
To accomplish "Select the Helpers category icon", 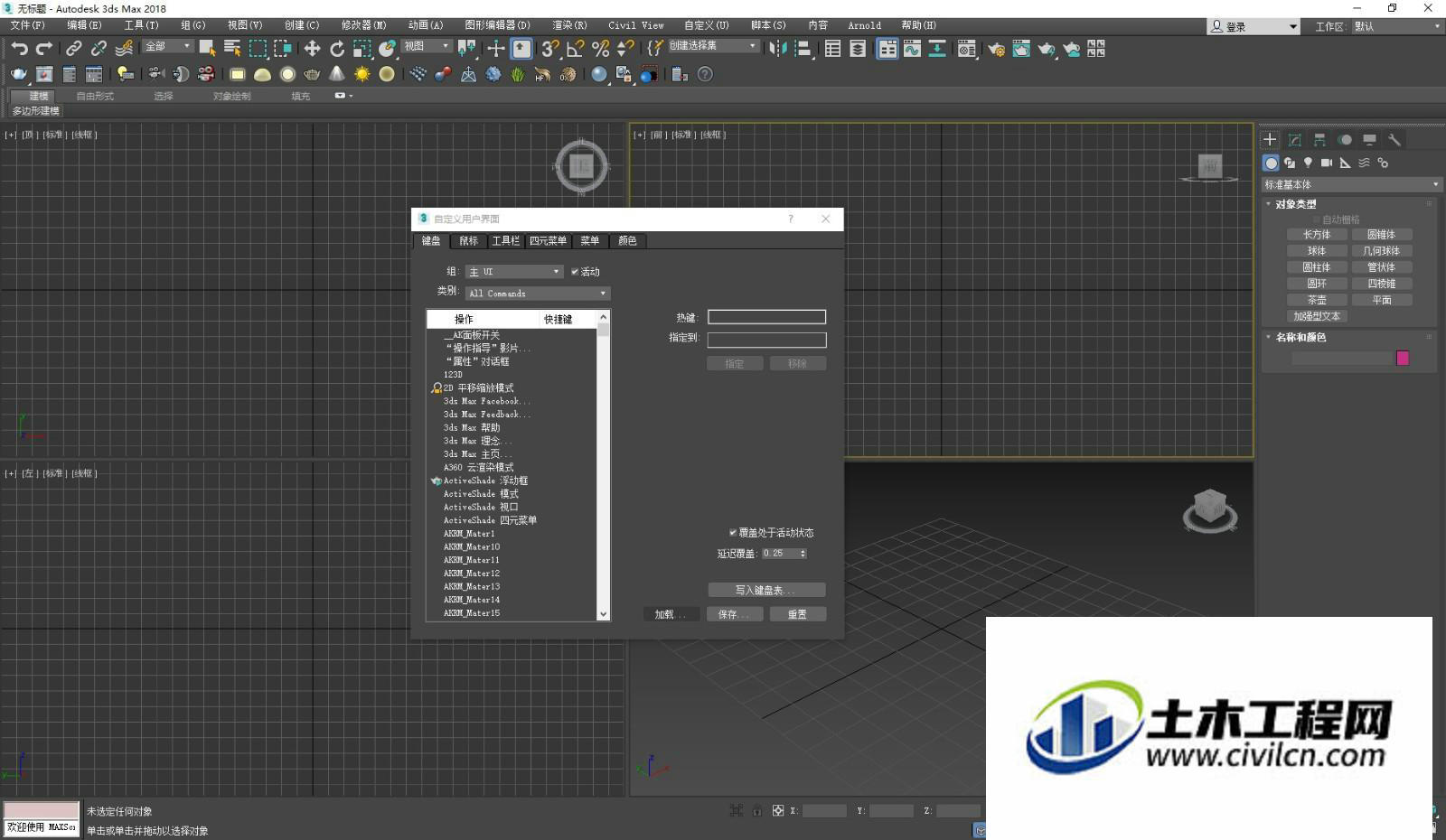I will (1346, 163).
